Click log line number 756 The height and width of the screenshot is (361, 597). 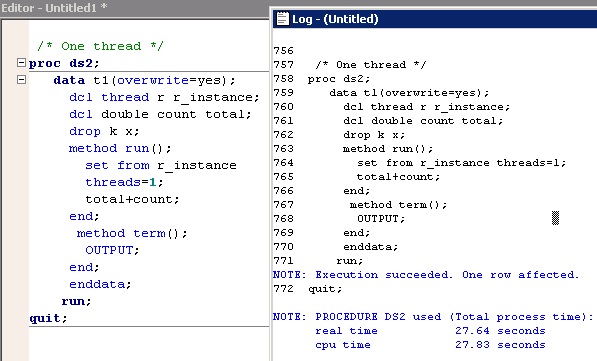click(283, 51)
